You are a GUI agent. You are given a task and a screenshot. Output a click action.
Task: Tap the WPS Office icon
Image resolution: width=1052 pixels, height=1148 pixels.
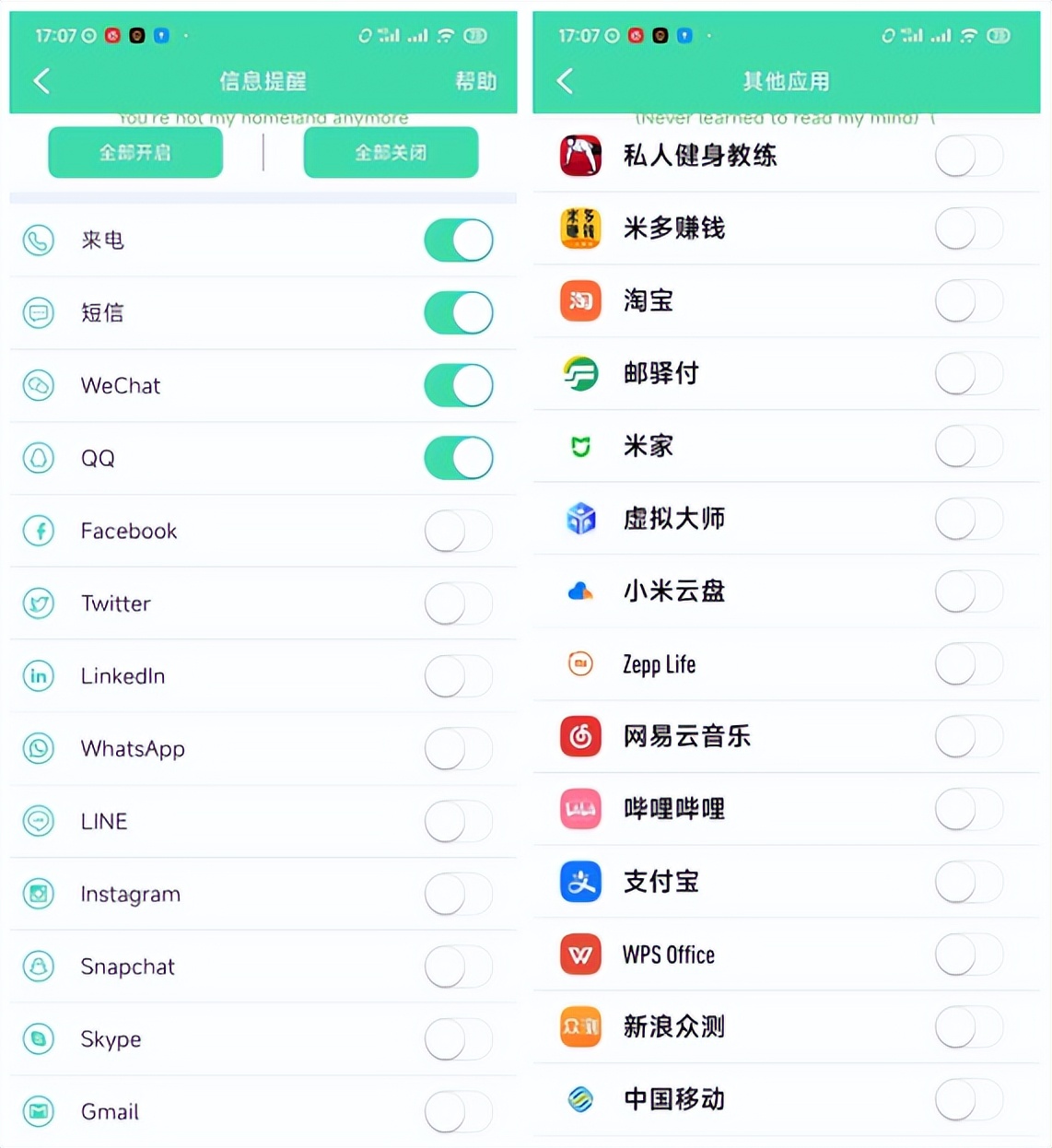coord(580,955)
